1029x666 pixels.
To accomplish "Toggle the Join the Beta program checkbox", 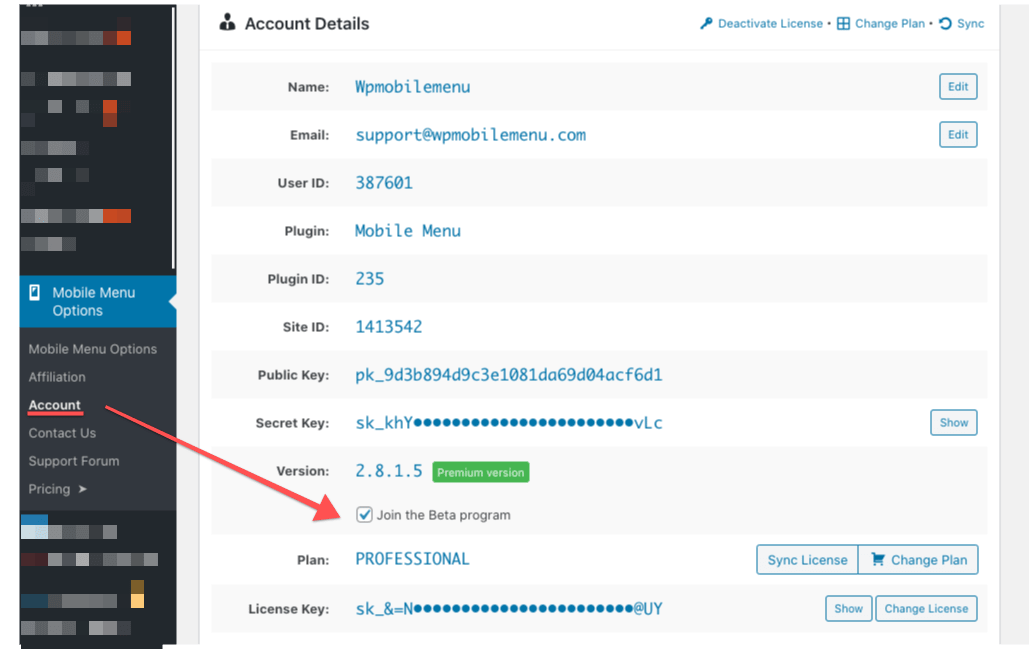I will (364, 514).
